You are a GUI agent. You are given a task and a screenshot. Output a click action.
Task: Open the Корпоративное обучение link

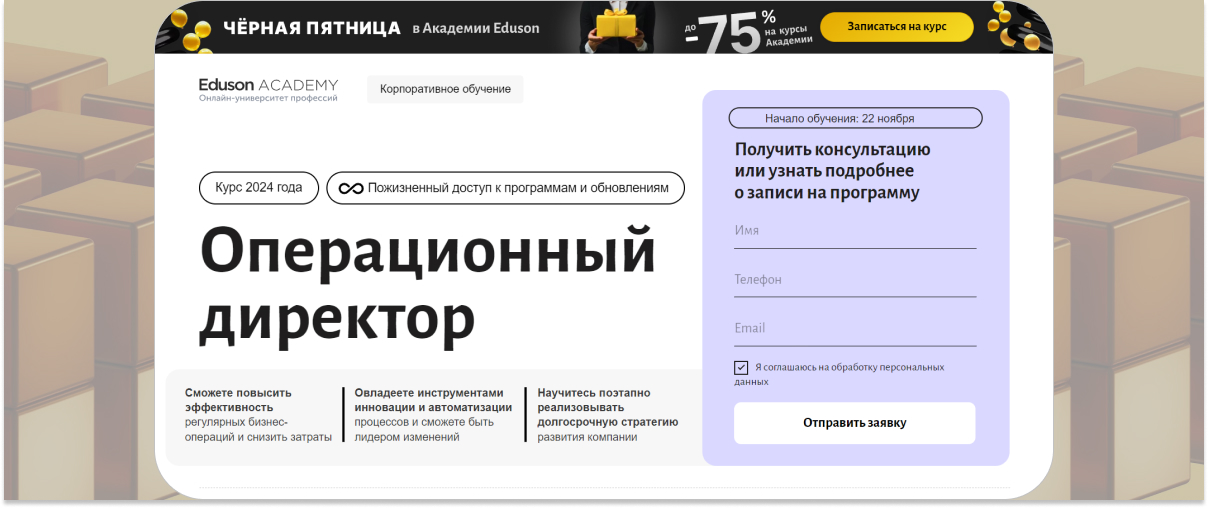pyautogui.click(x=445, y=89)
